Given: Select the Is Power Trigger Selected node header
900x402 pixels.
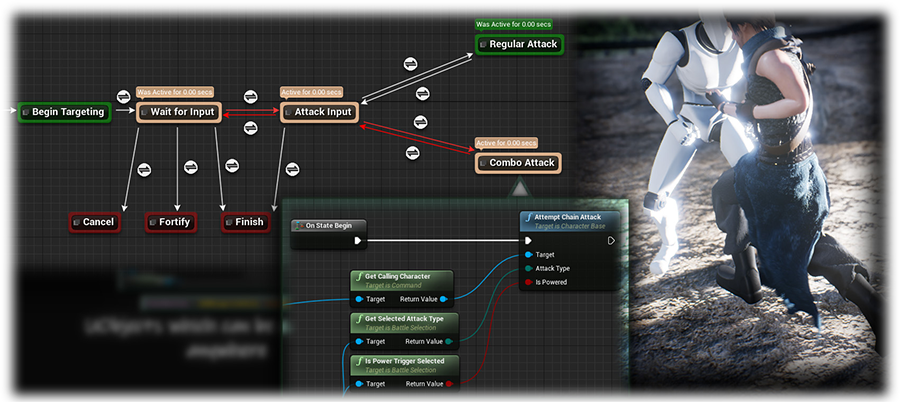Looking at the screenshot, I should pos(405,365).
